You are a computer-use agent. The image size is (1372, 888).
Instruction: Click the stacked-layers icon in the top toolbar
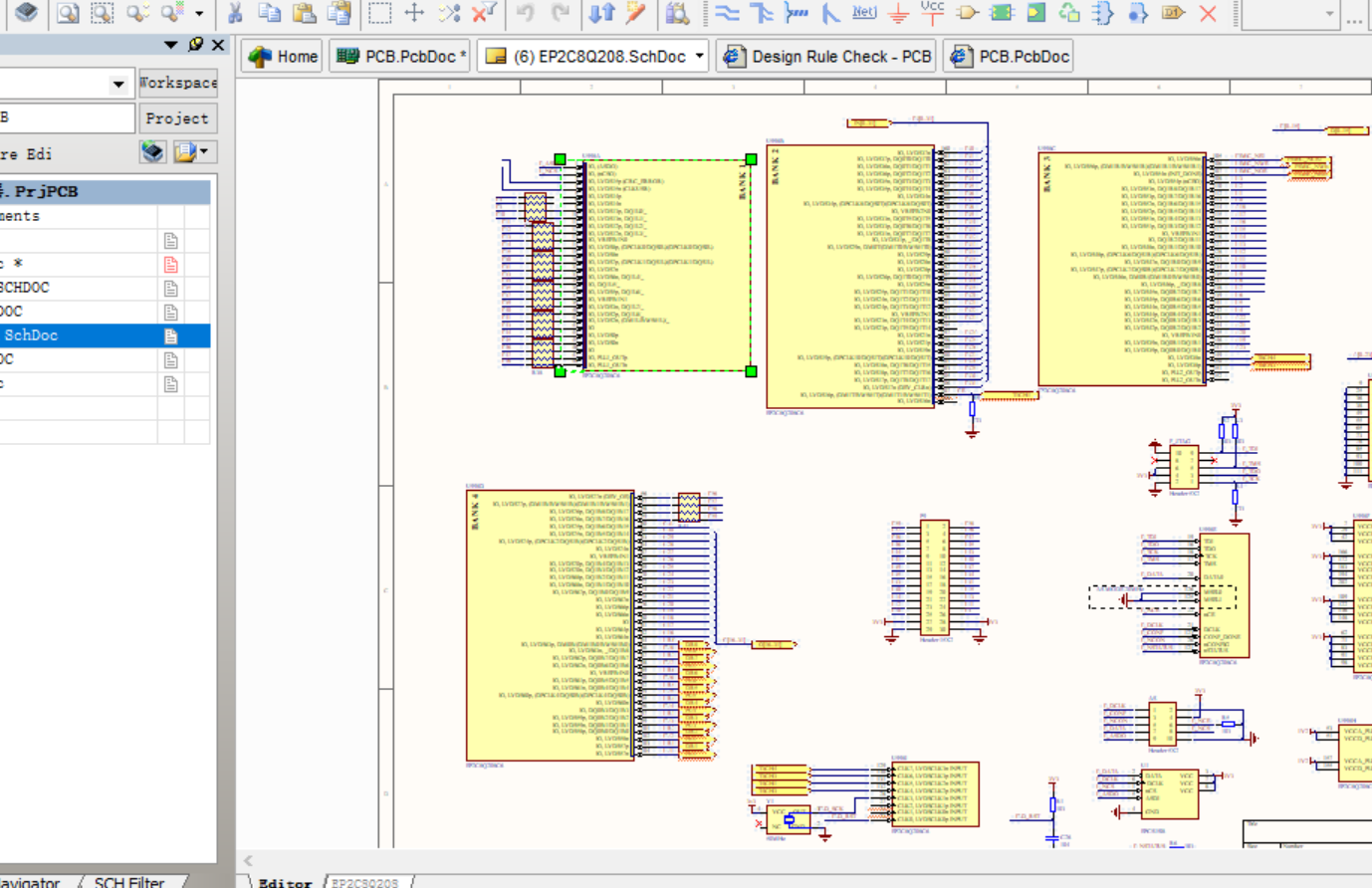coord(27,12)
